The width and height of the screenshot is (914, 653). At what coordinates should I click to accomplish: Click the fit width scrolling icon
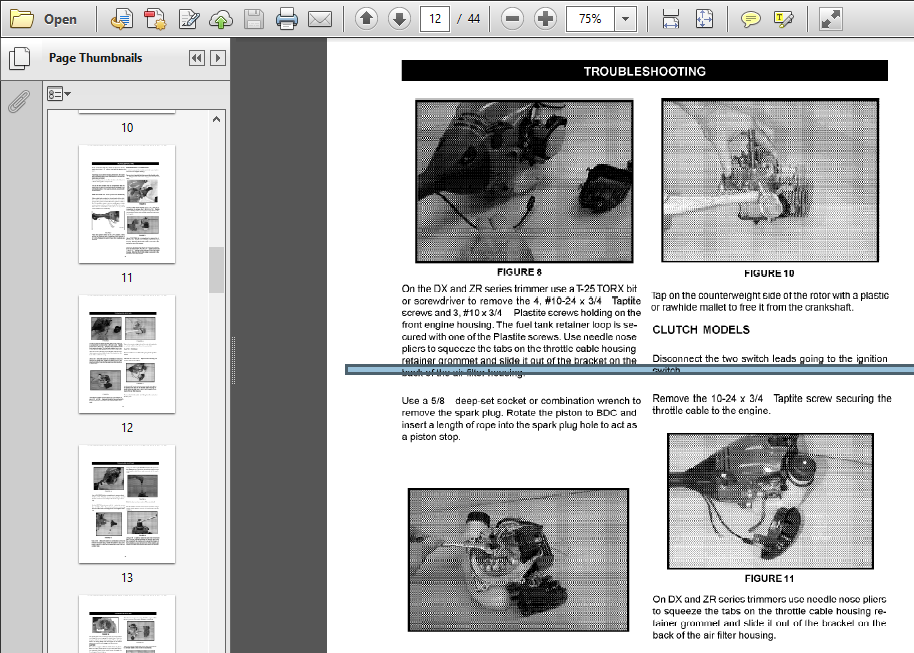click(x=671, y=19)
